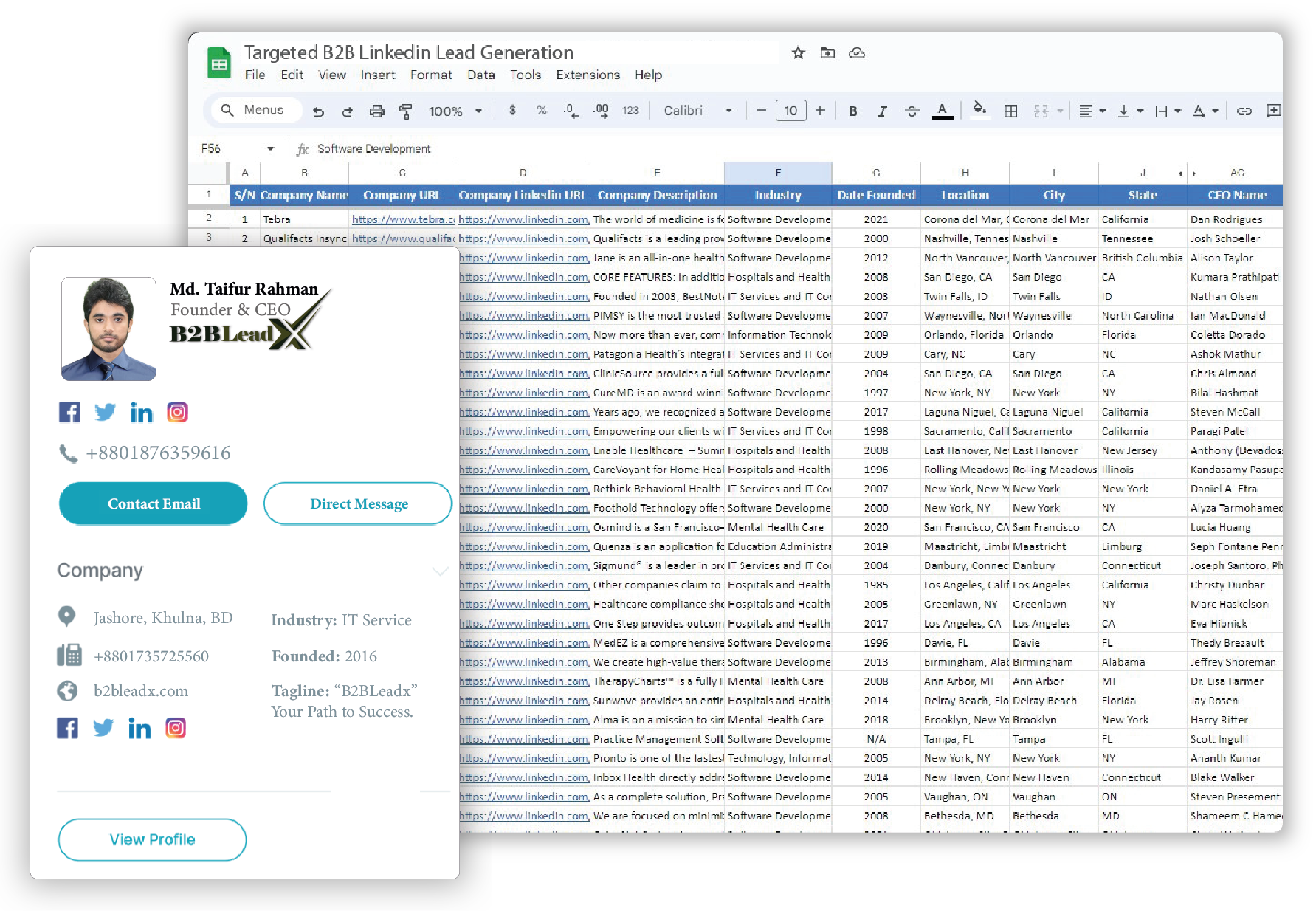Open Qualifacts LinkedIn URL in row 3
Viewport: 1316px width, 911px height.
pos(523,238)
